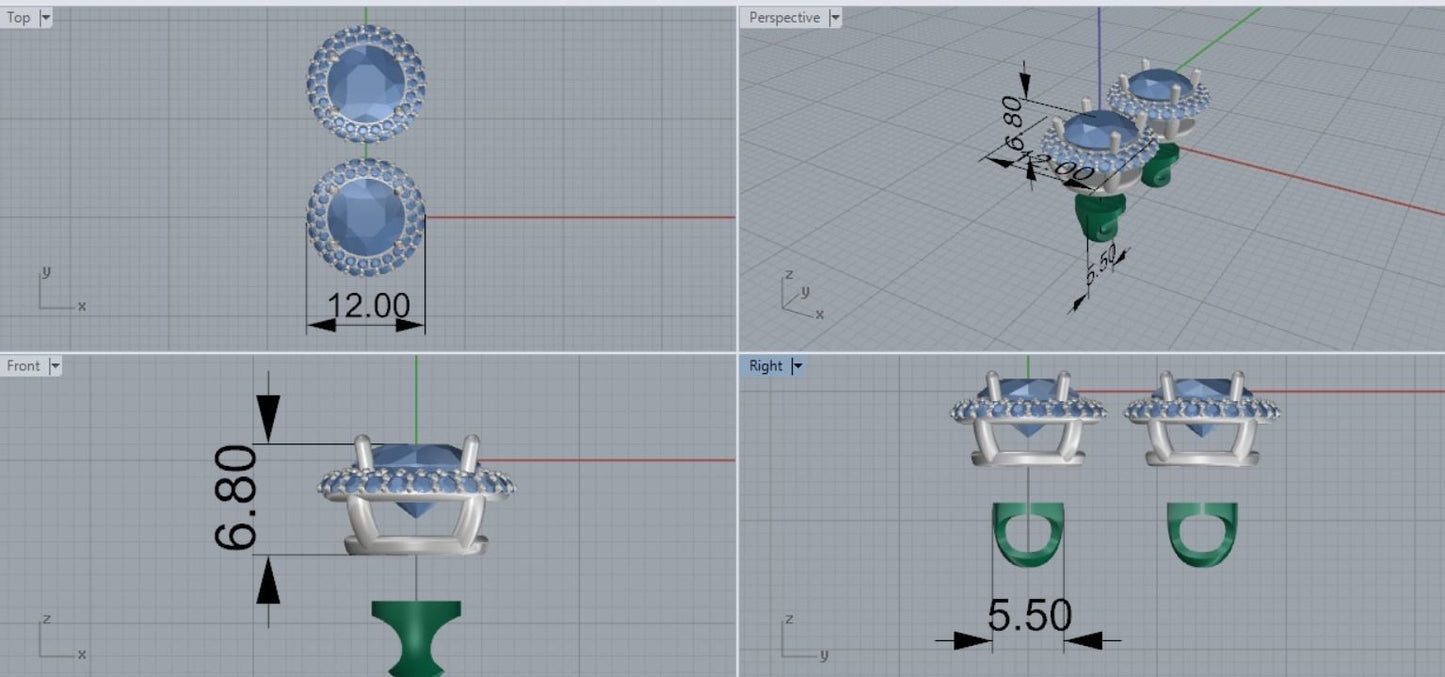Viewport: 1445px width, 677px height.
Task: Expand the Front viewport dropdown arrow
Action: point(55,366)
